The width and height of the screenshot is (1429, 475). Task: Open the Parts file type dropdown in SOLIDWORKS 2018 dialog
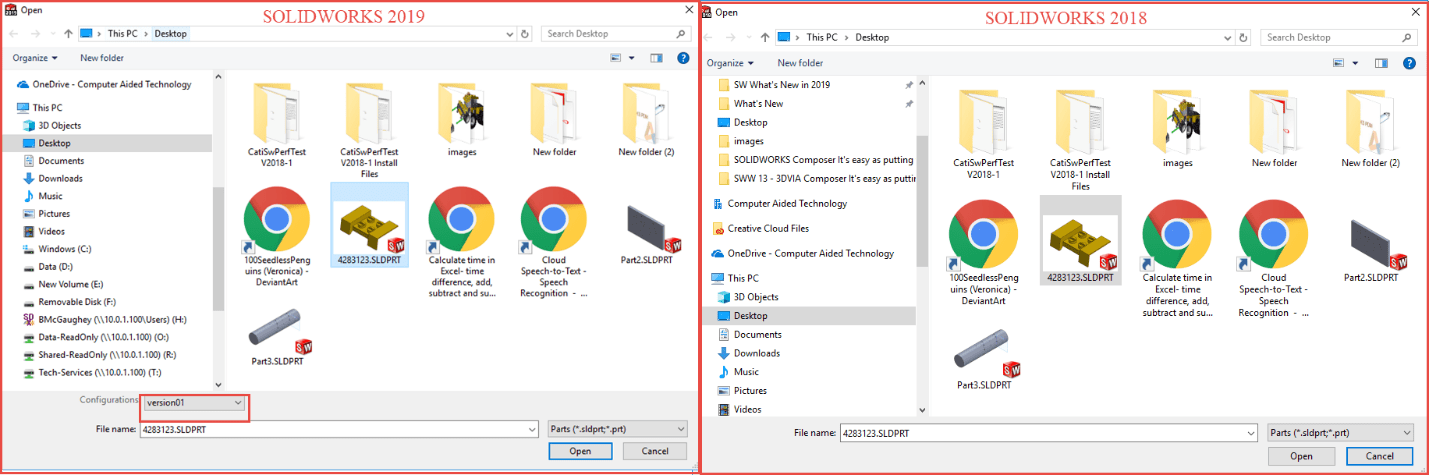[x=1339, y=433]
